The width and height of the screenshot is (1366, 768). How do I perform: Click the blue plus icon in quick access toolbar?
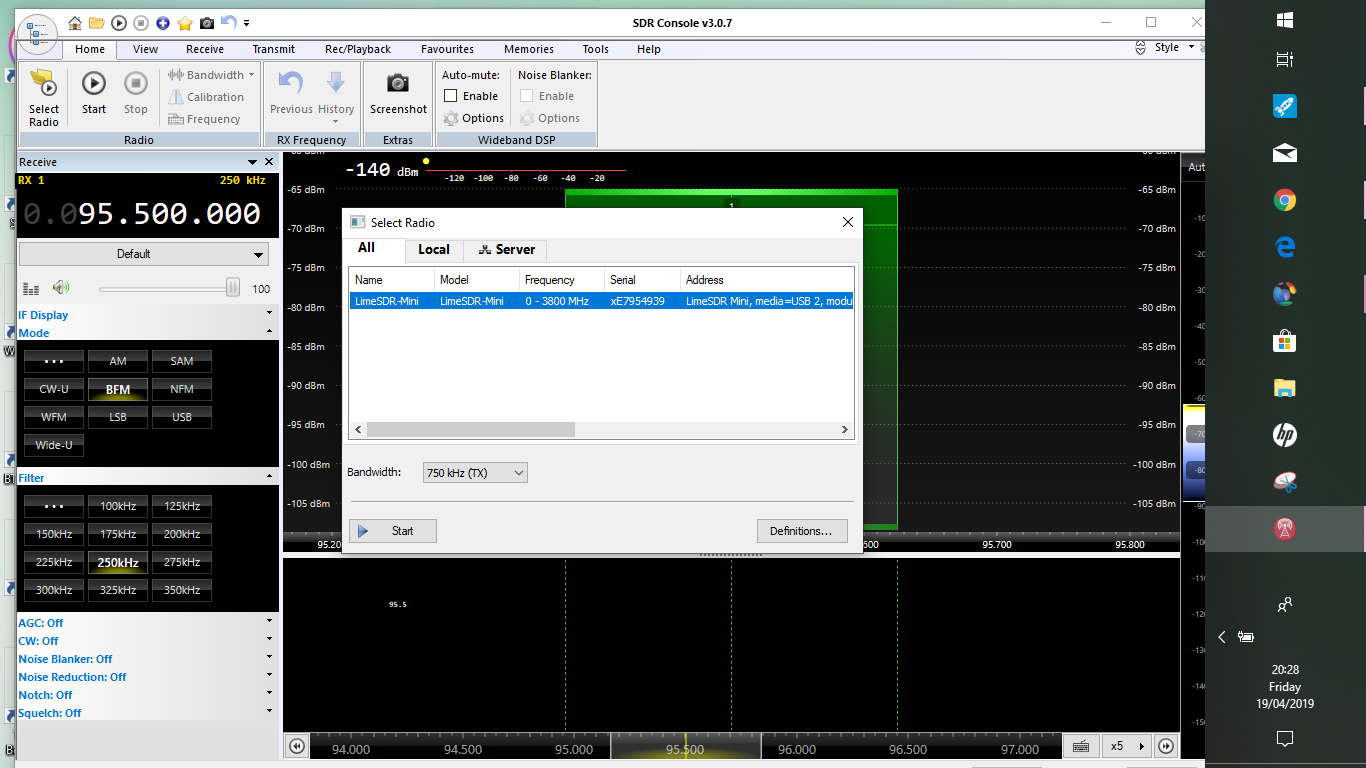coord(163,23)
